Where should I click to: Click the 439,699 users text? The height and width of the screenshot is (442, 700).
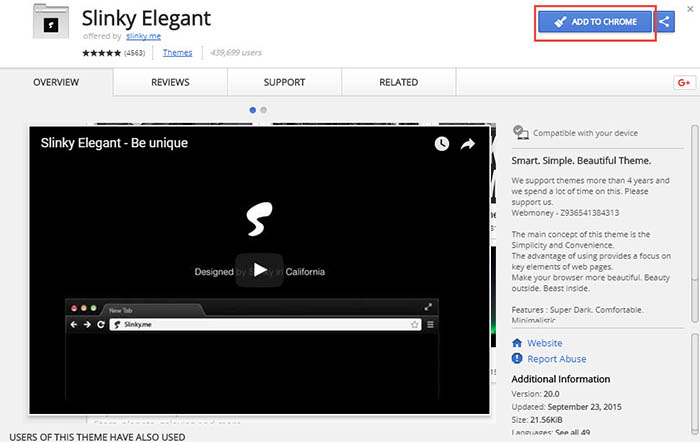pos(236,53)
